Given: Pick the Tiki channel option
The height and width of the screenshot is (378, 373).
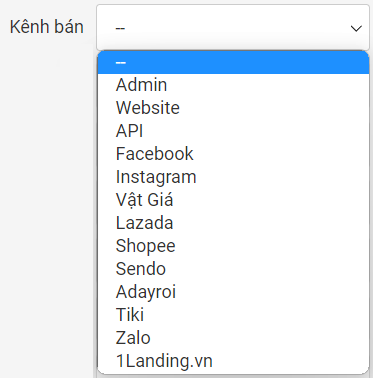Looking at the screenshot, I should coord(233,315).
